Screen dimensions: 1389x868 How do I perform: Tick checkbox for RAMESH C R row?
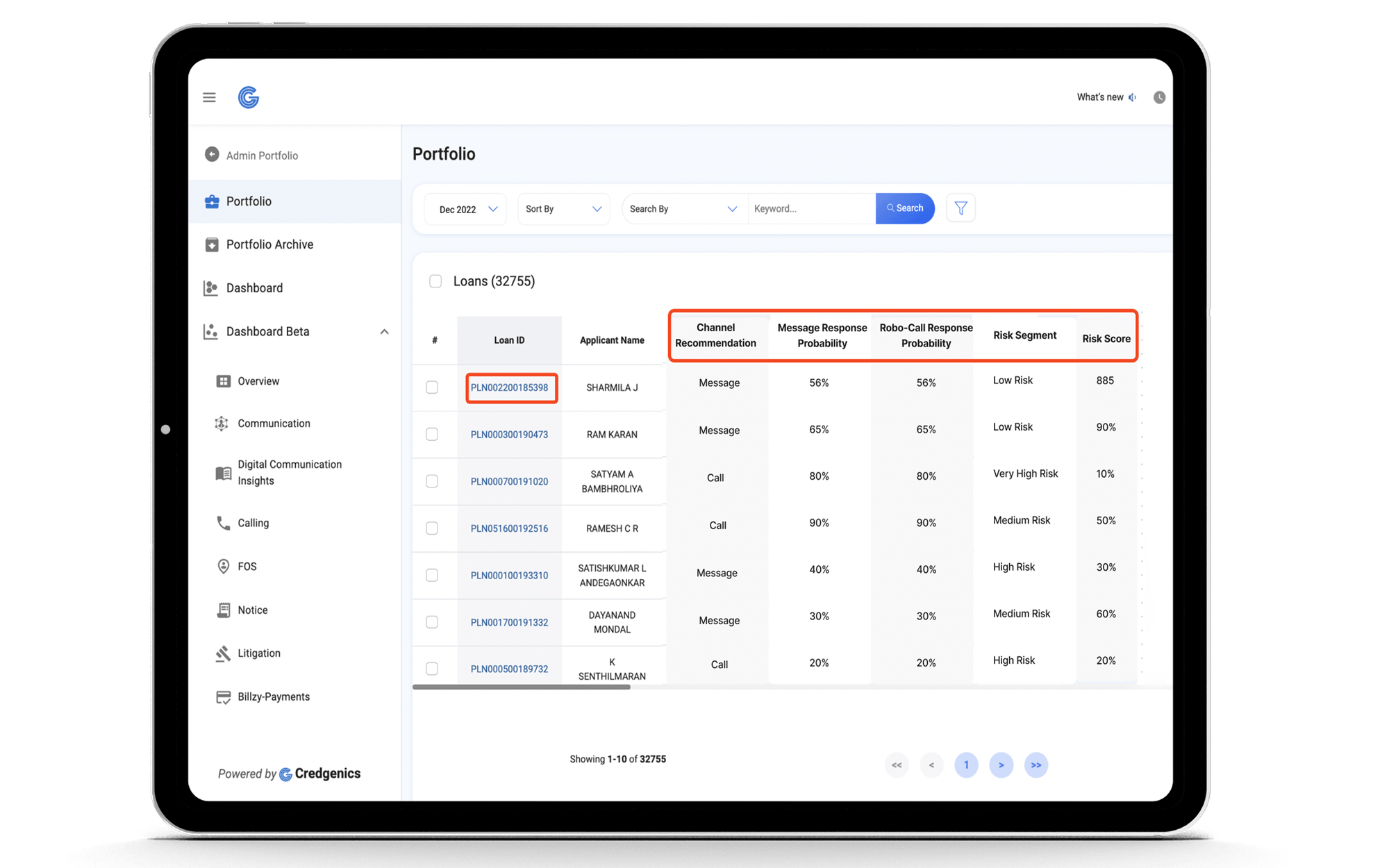(432, 528)
